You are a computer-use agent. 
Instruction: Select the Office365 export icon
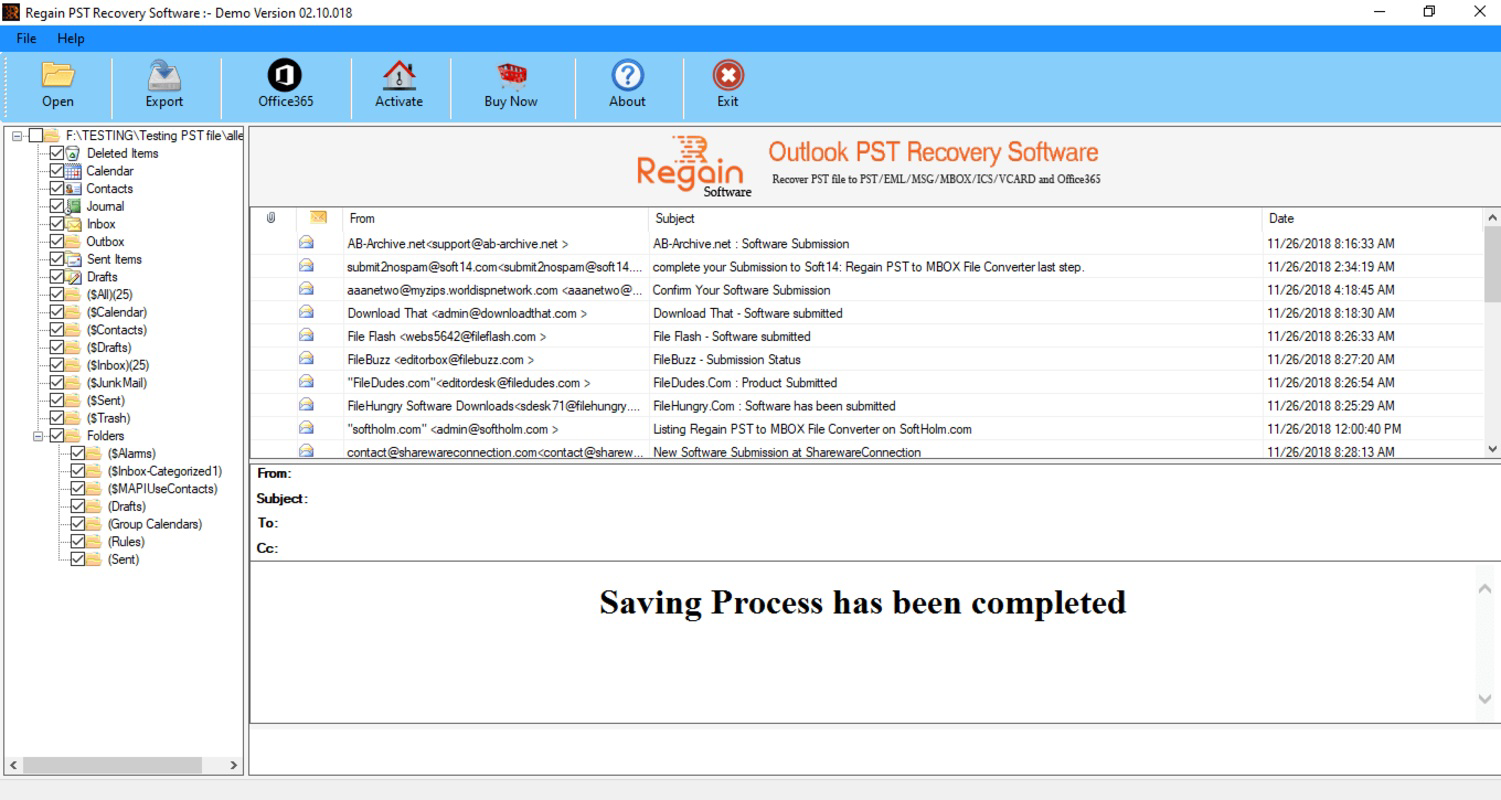(283, 85)
